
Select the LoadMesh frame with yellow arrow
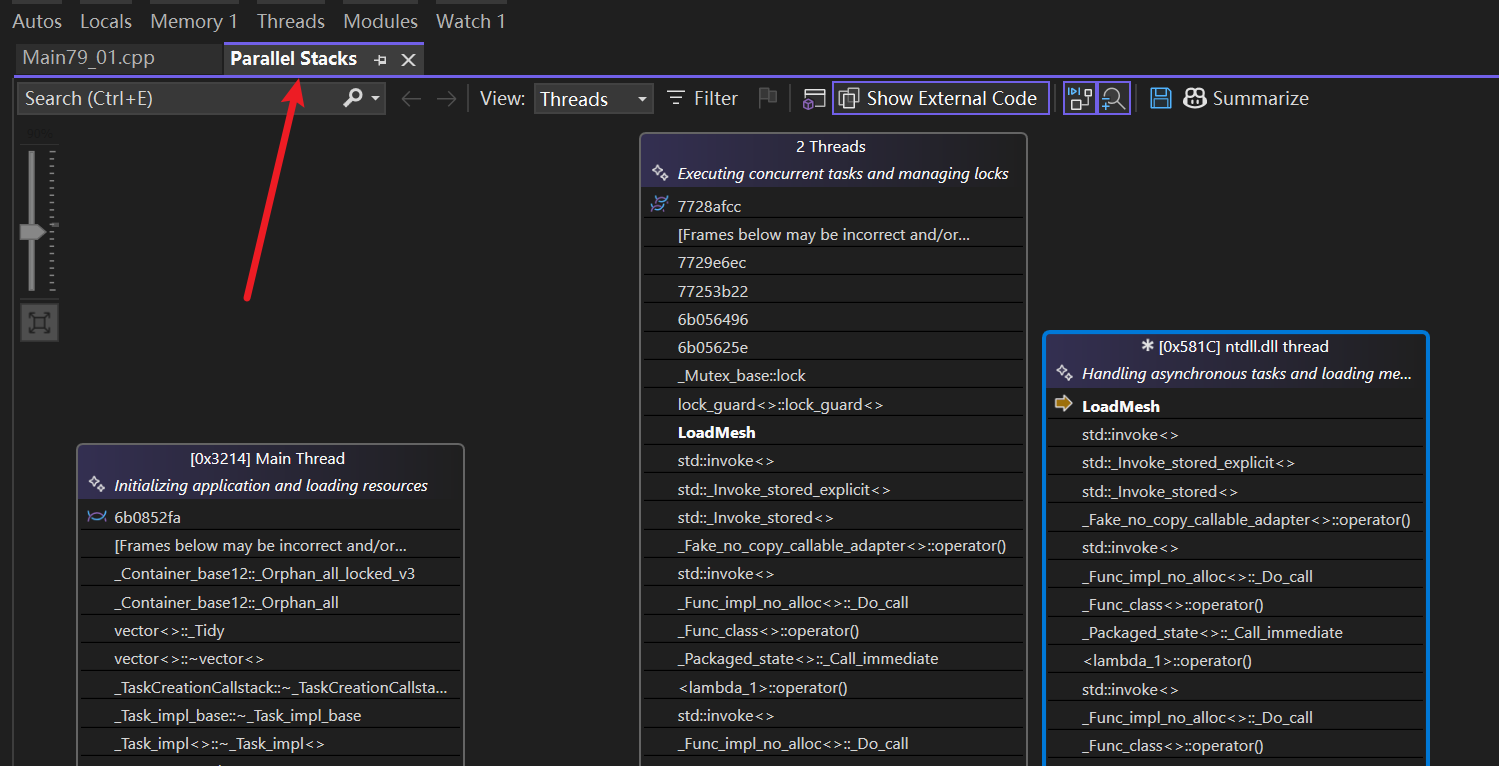1120,406
